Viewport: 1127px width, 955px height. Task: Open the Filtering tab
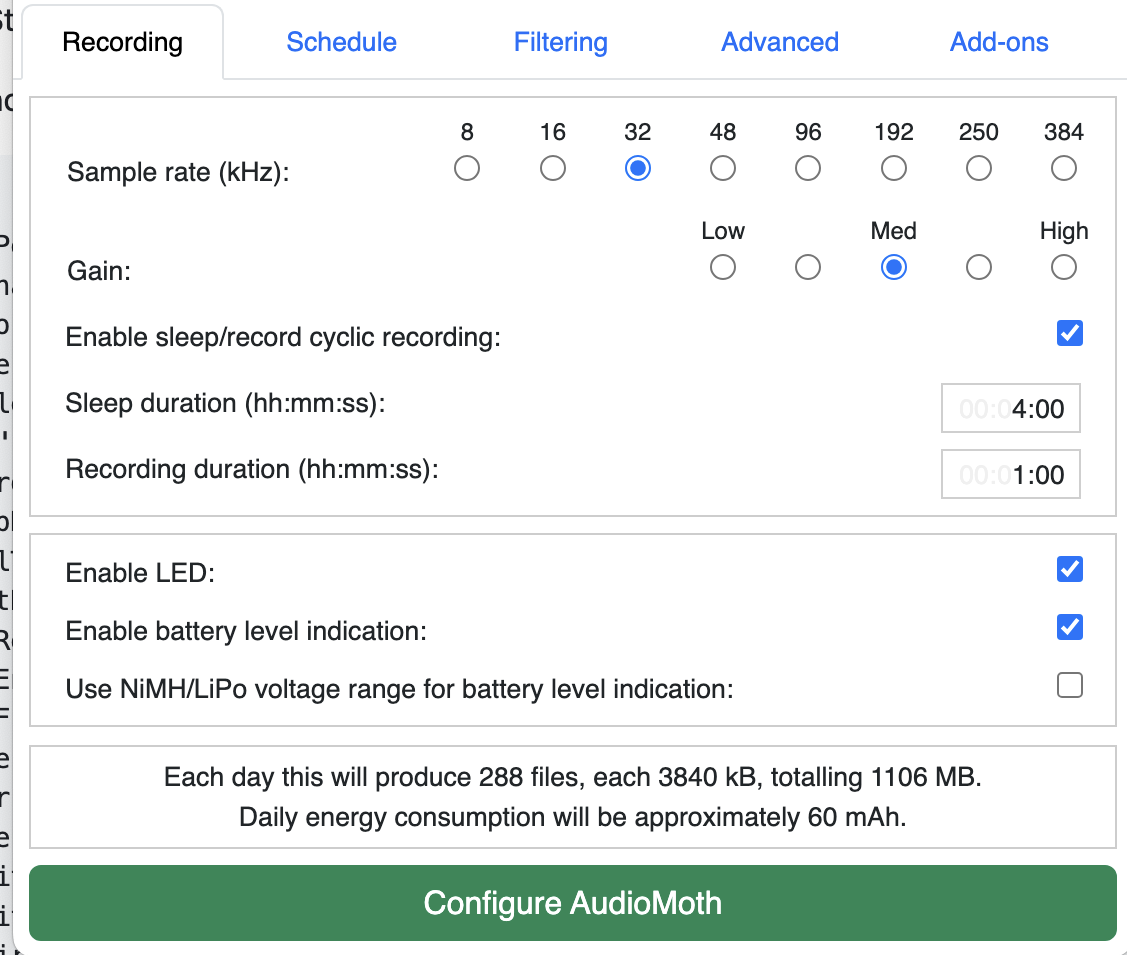click(x=561, y=42)
